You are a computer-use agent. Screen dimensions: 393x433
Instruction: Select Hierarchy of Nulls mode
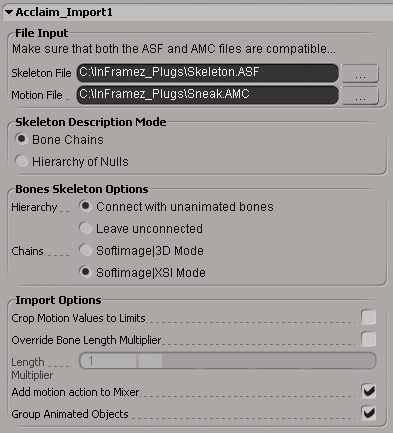coord(22,161)
